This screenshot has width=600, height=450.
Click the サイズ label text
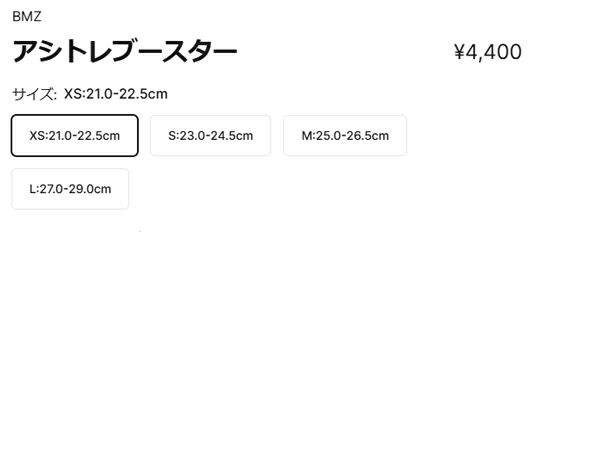click(34, 95)
